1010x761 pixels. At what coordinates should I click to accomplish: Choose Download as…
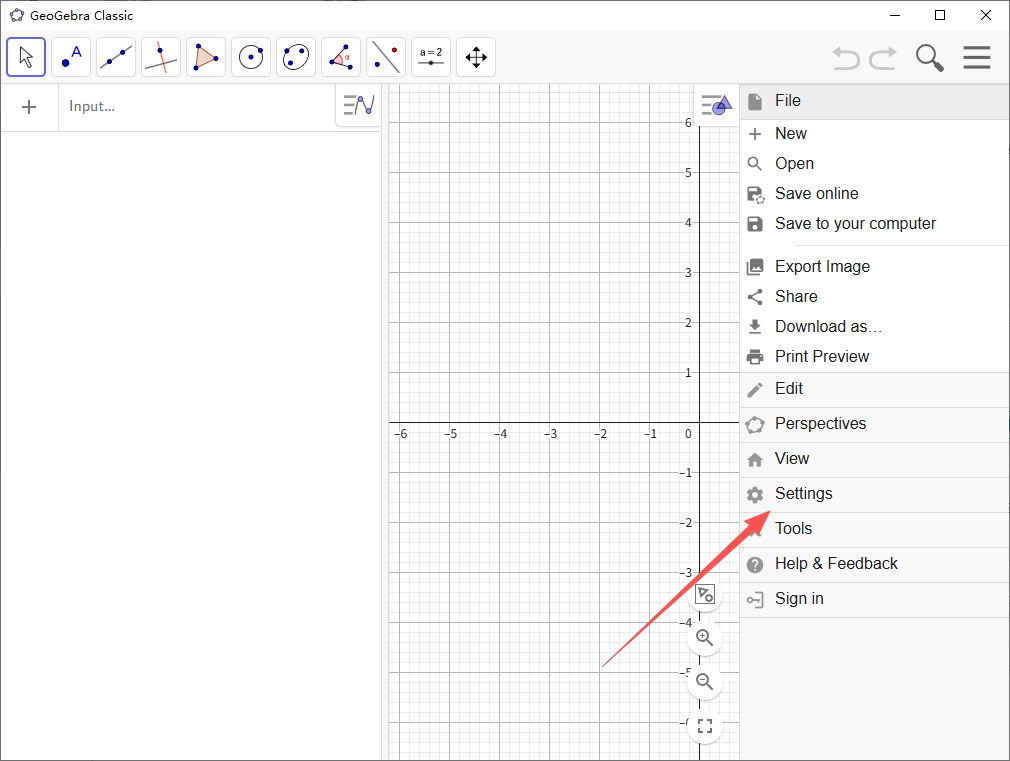pyautogui.click(x=875, y=327)
